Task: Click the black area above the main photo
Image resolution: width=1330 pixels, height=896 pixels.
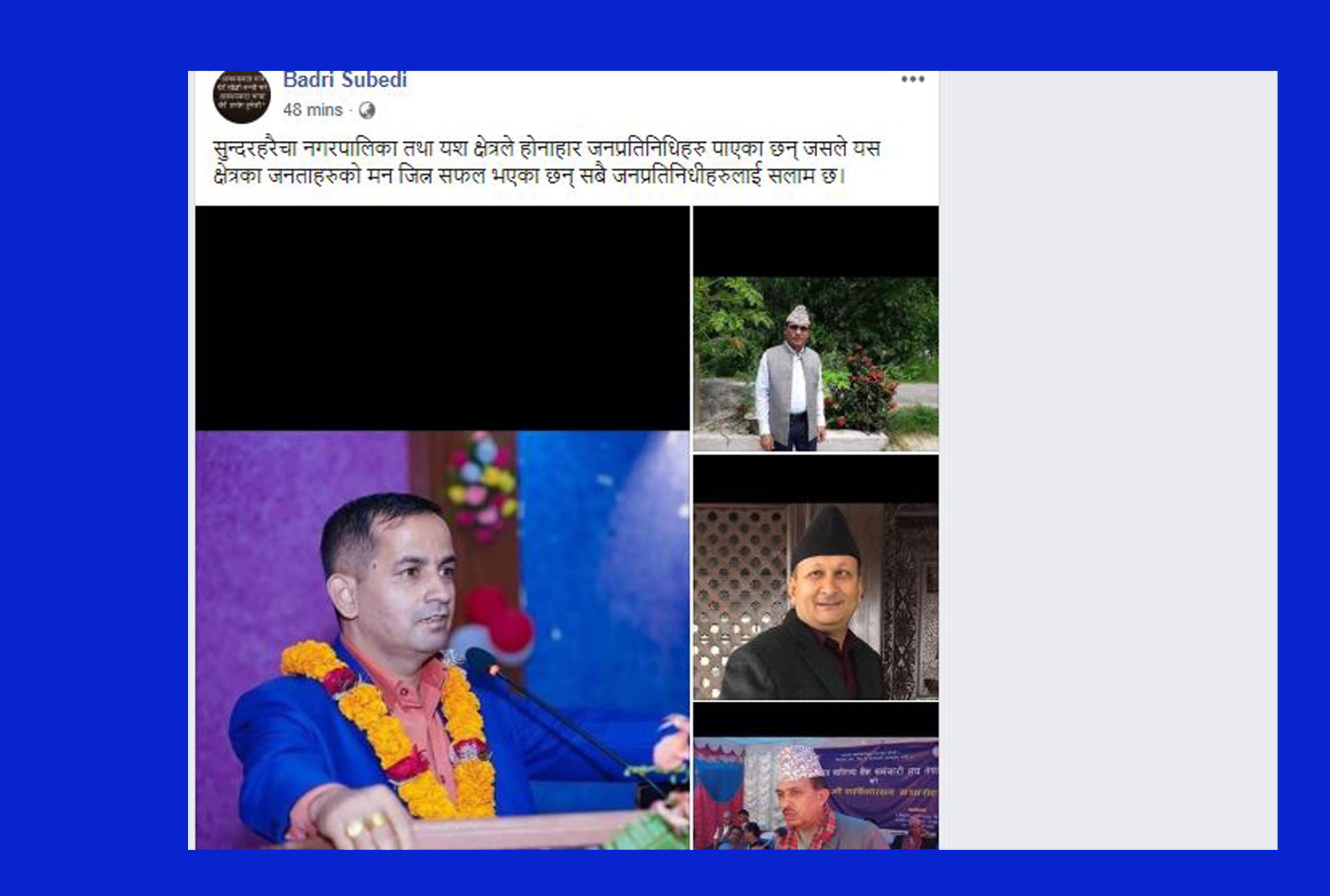Action: point(442,318)
